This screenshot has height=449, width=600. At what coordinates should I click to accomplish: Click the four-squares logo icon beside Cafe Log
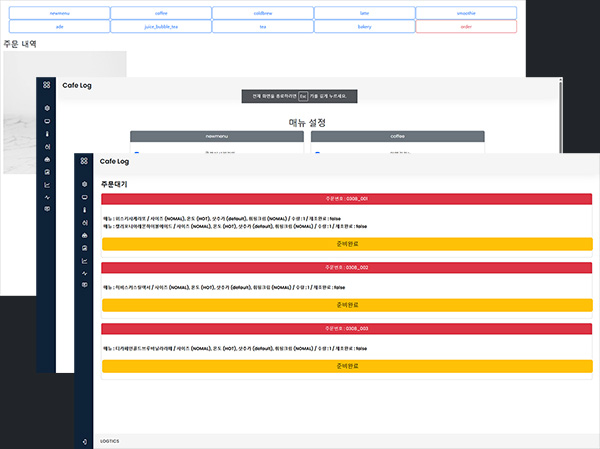[84, 161]
